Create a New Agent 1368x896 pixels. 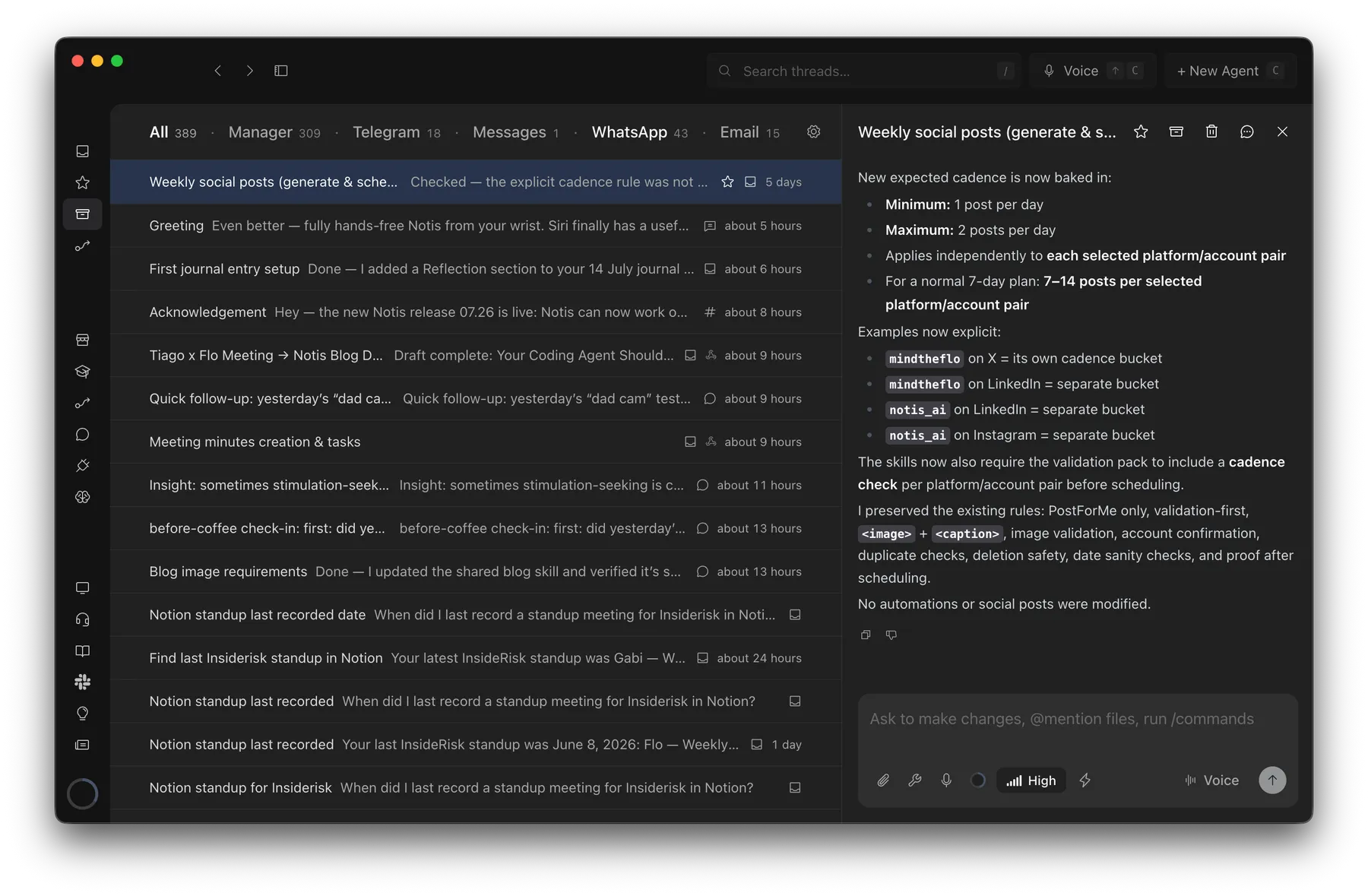coord(1230,71)
